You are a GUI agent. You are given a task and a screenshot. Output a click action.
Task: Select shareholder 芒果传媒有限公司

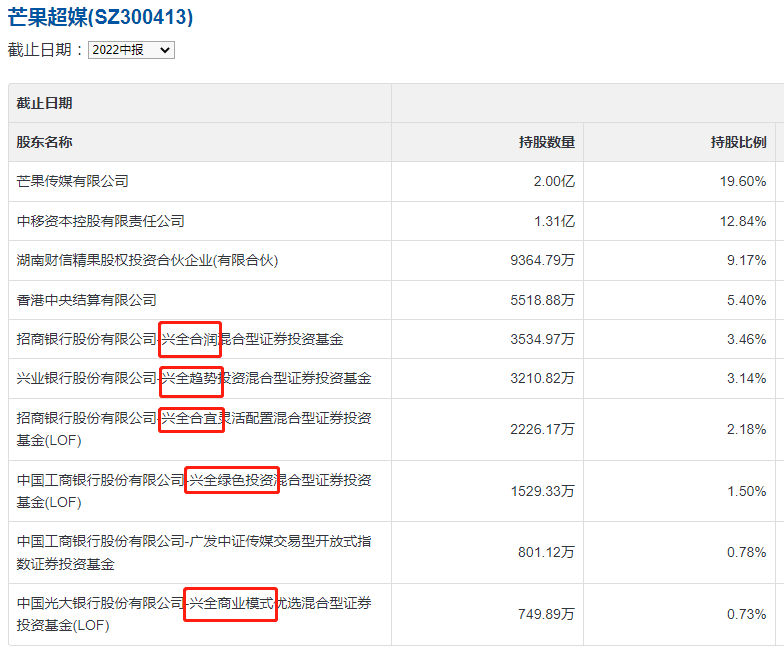tap(72, 181)
